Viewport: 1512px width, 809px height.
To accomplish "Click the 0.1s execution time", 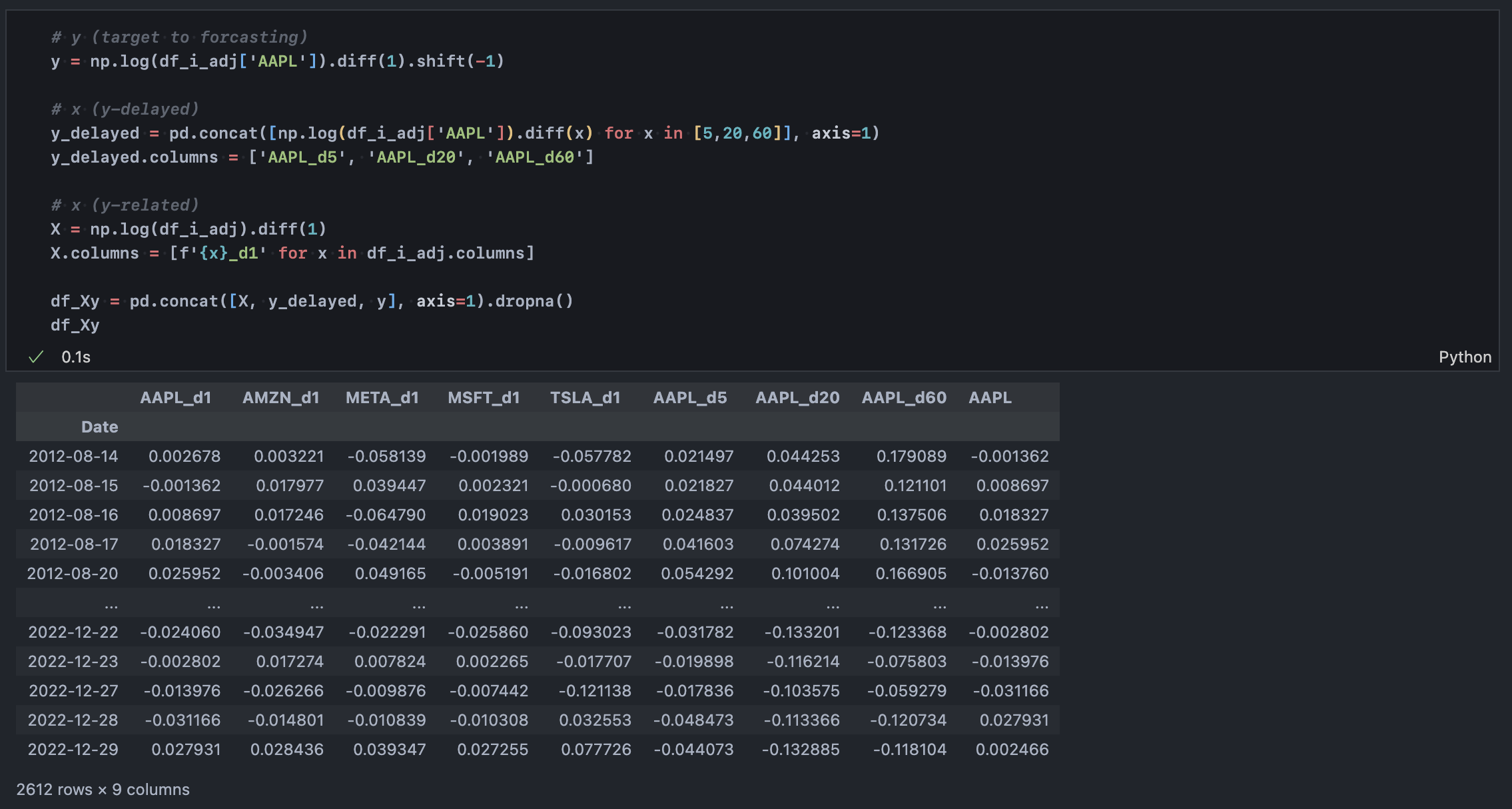I will [x=76, y=357].
